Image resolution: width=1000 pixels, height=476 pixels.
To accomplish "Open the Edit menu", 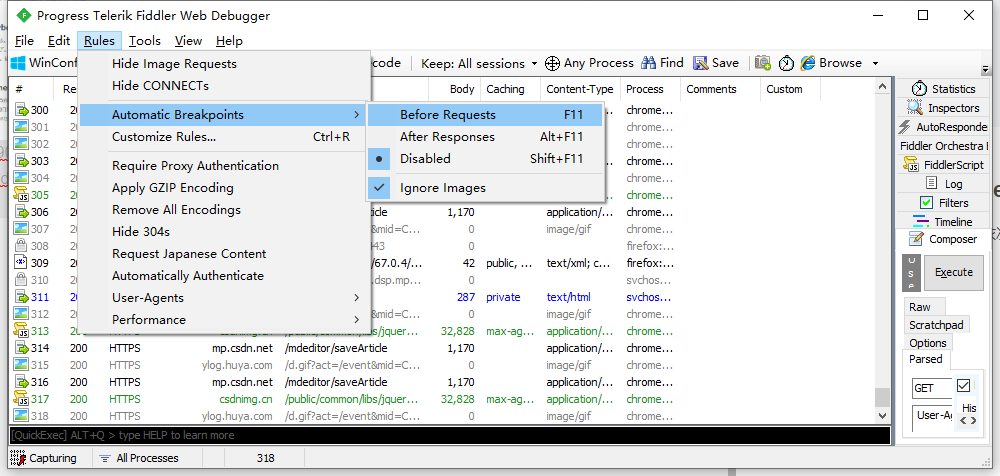I will click(59, 41).
